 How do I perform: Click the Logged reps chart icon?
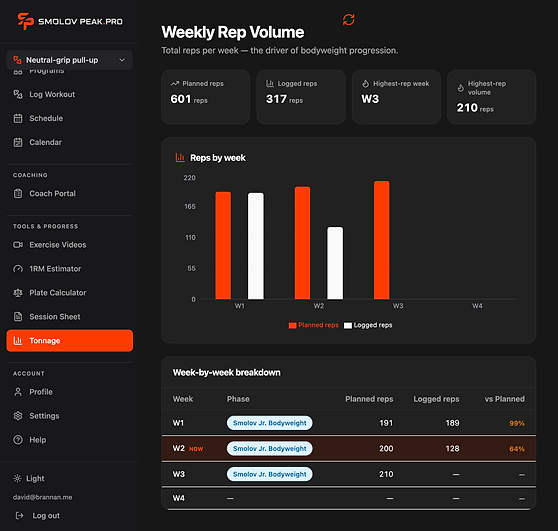270,84
